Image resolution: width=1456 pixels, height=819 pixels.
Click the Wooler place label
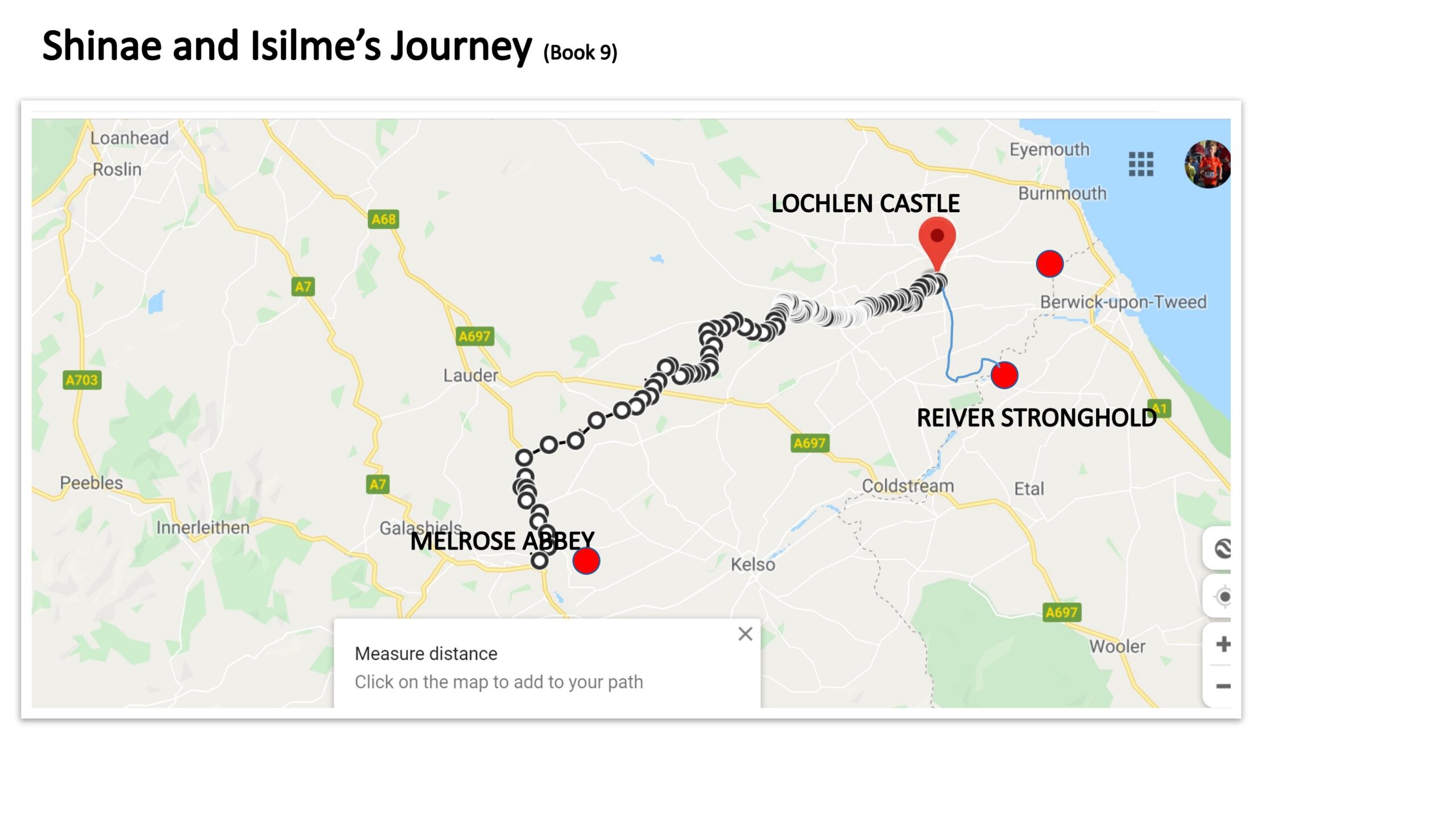pyautogui.click(x=1117, y=646)
